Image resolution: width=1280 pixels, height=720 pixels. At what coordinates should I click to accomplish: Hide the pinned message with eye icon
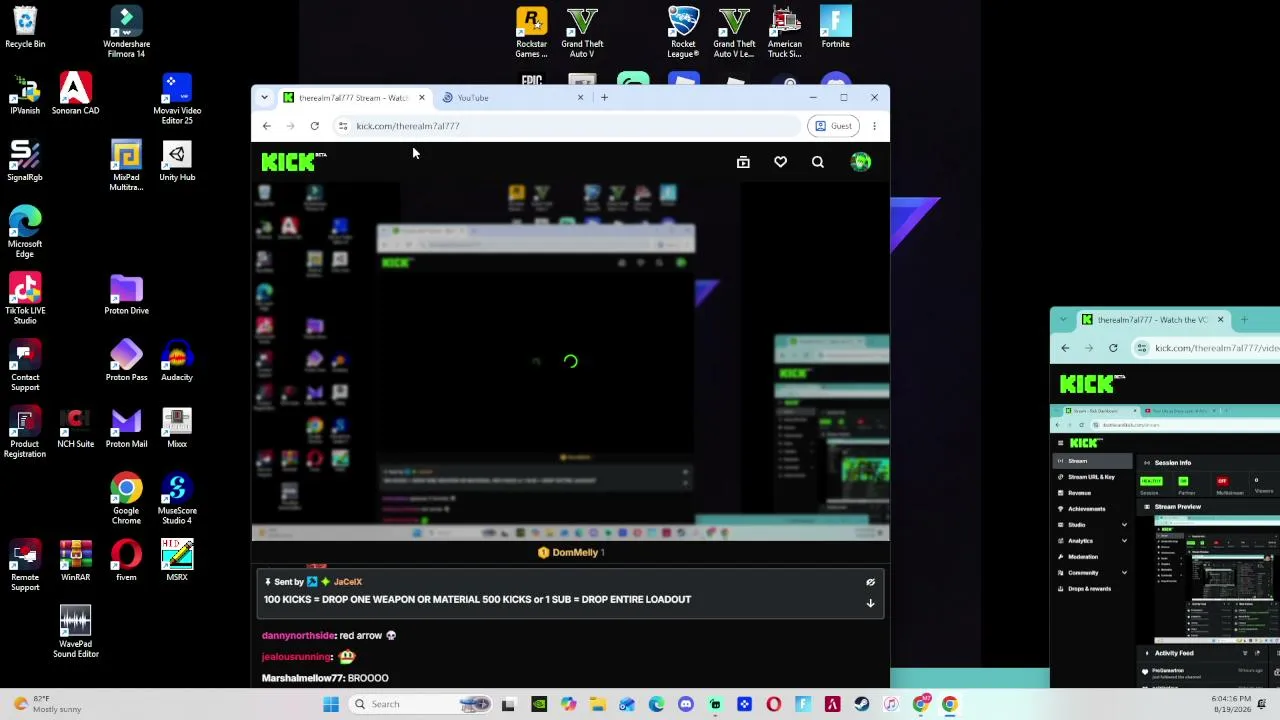870,582
